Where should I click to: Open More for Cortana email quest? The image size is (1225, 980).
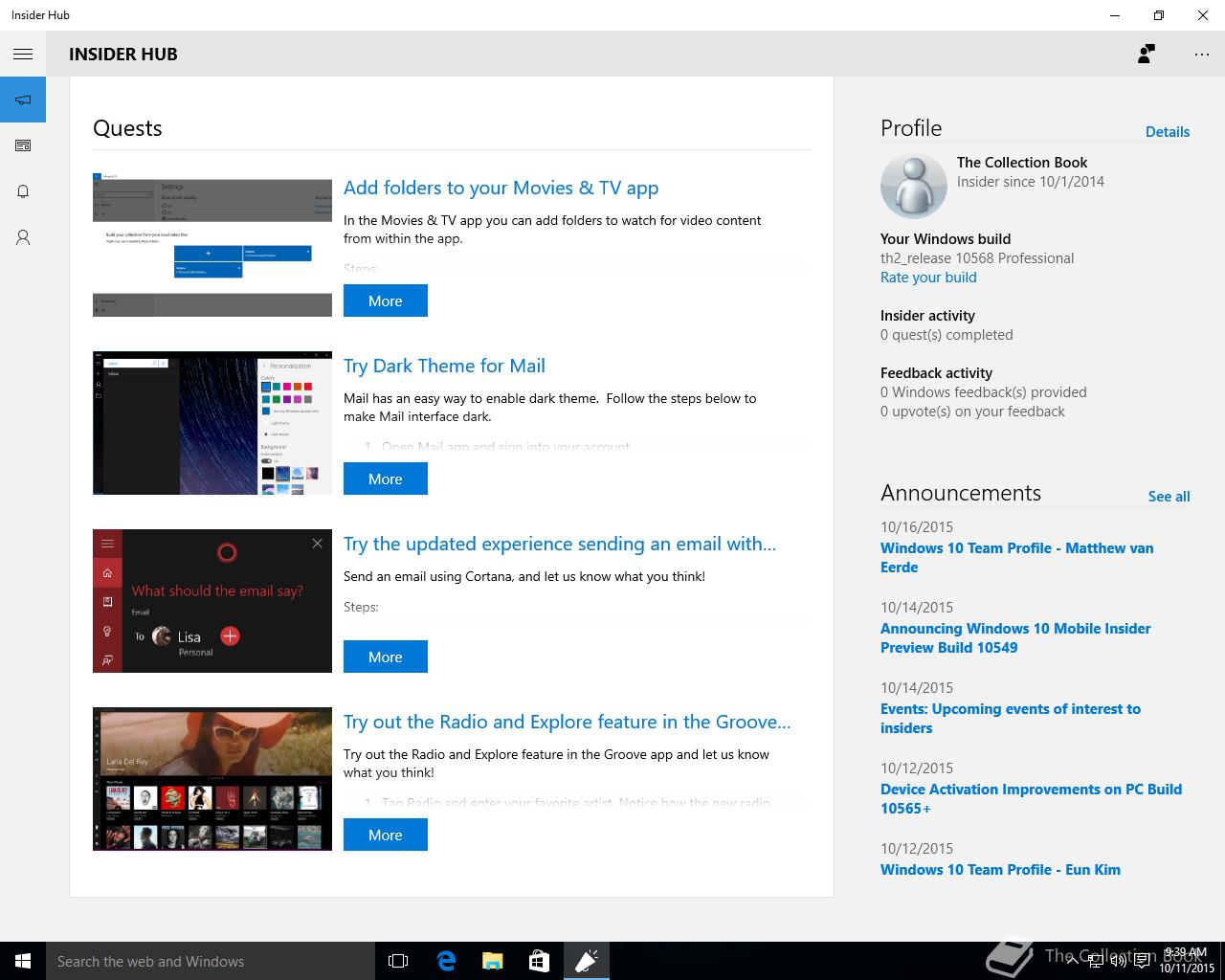point(386,657)
